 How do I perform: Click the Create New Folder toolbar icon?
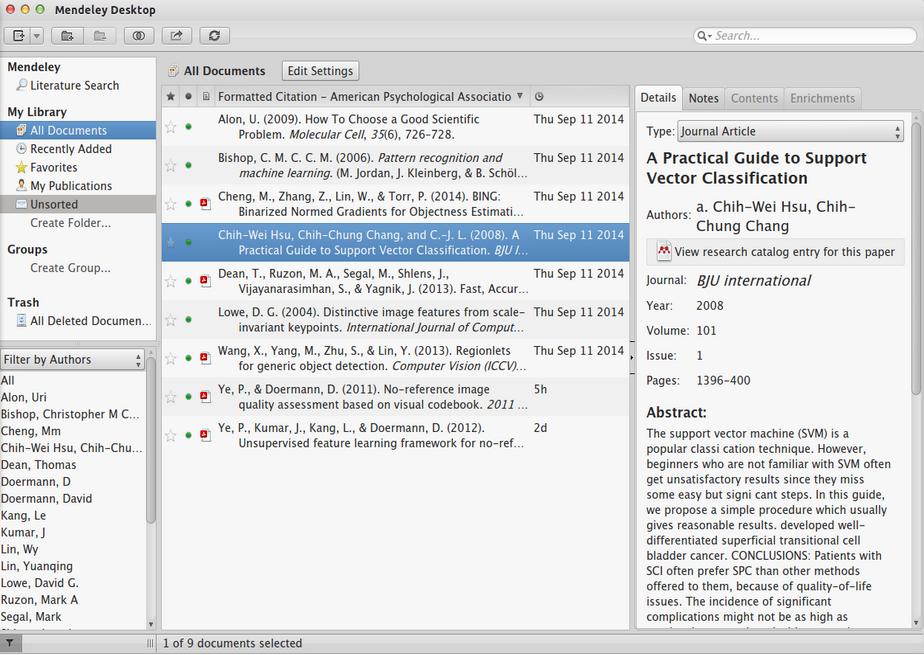coord(67,36)
